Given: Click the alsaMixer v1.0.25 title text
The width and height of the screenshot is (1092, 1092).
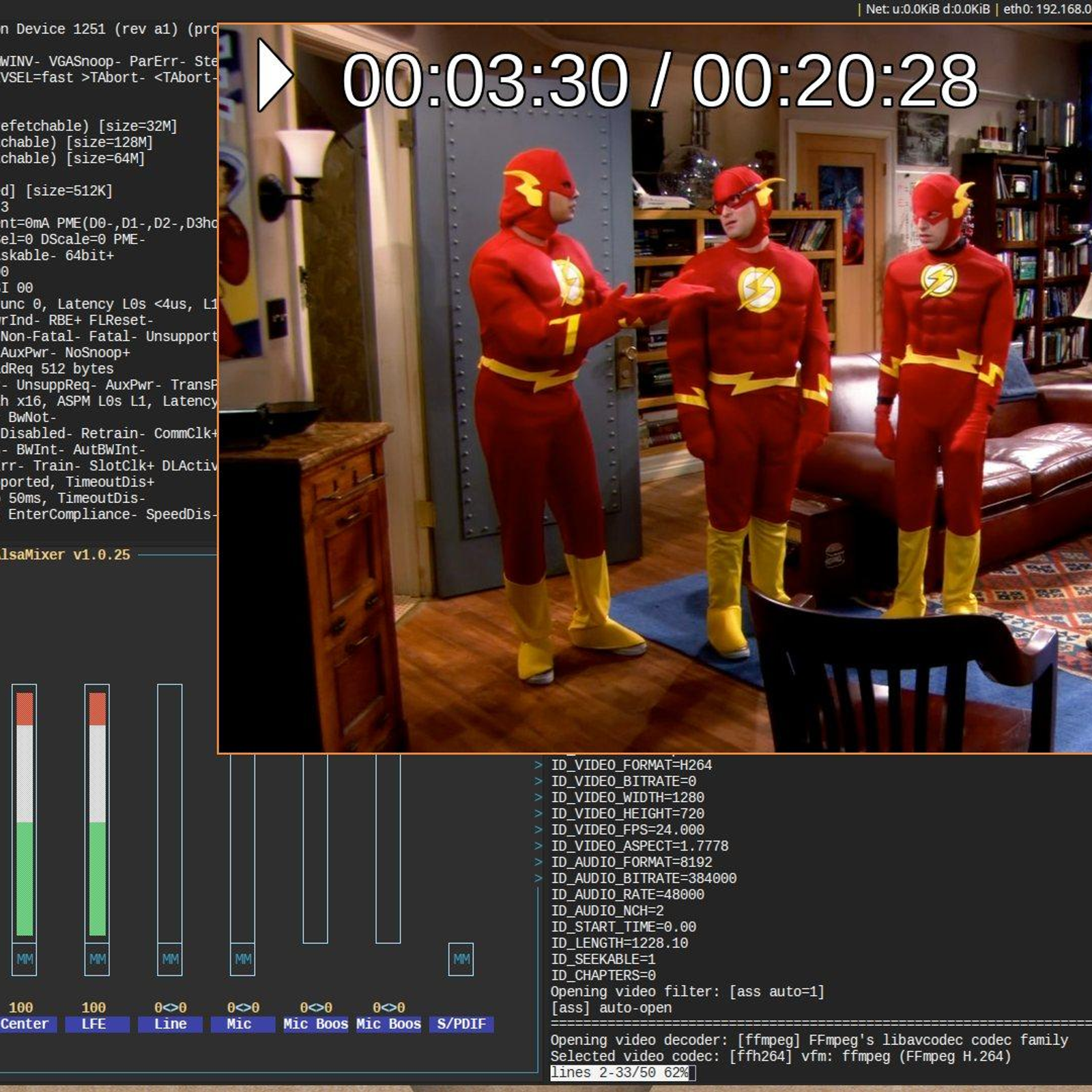Looking at the screenshot, I should tap(65, 555).
